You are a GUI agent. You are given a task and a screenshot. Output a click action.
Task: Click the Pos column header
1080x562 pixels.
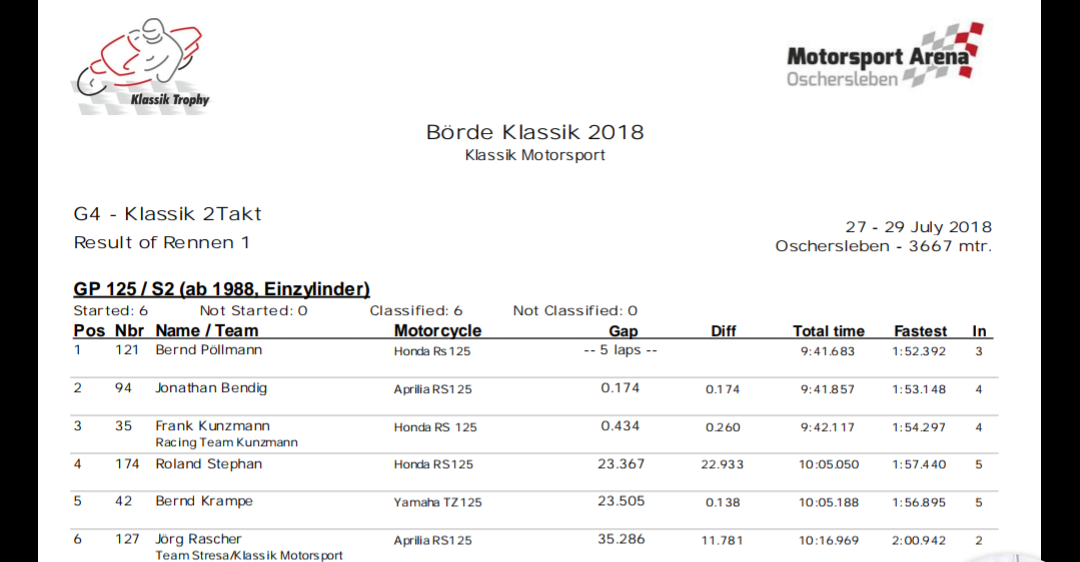point(88,331)
